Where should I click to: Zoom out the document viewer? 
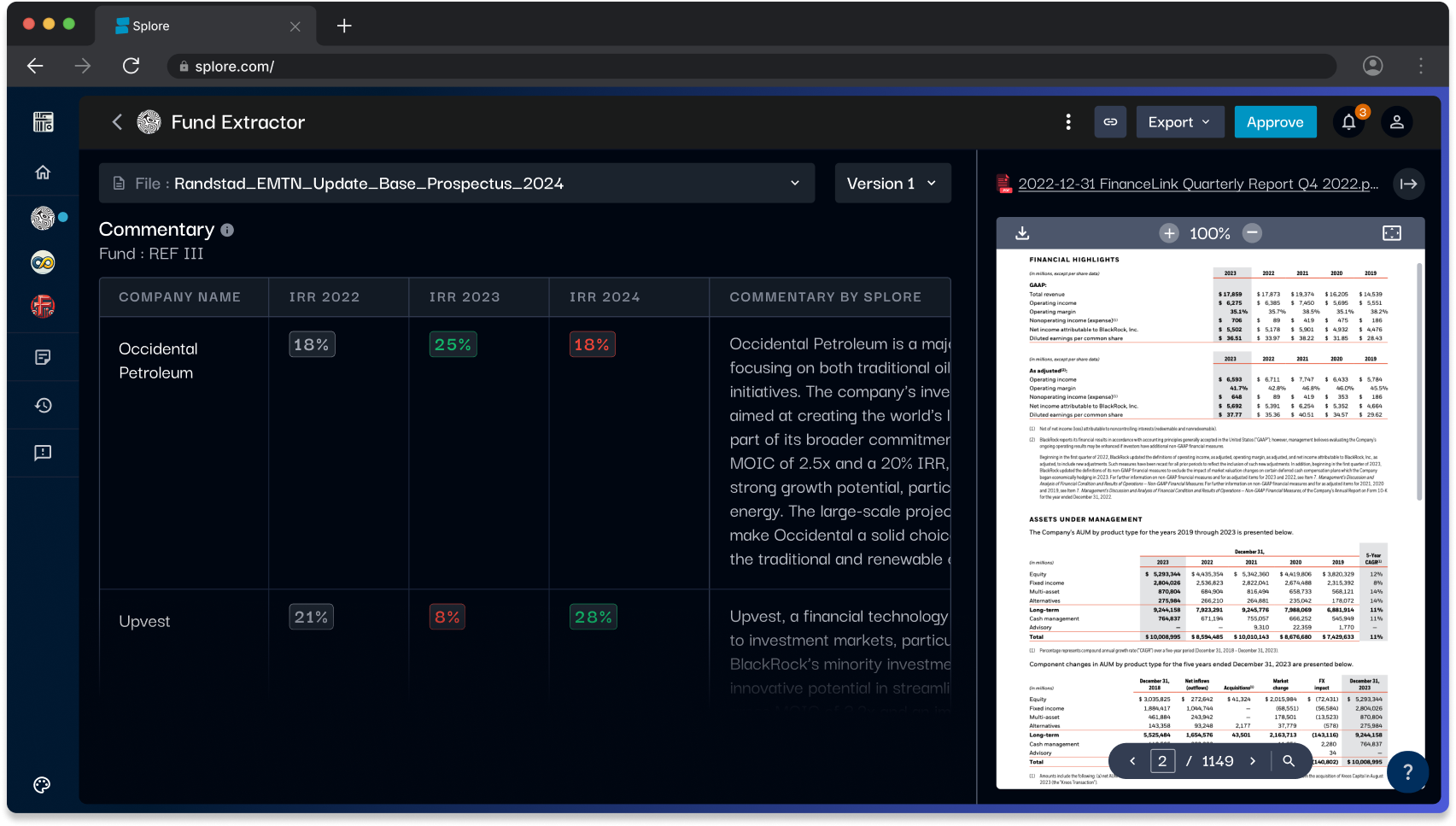(x=1252, y=233)
